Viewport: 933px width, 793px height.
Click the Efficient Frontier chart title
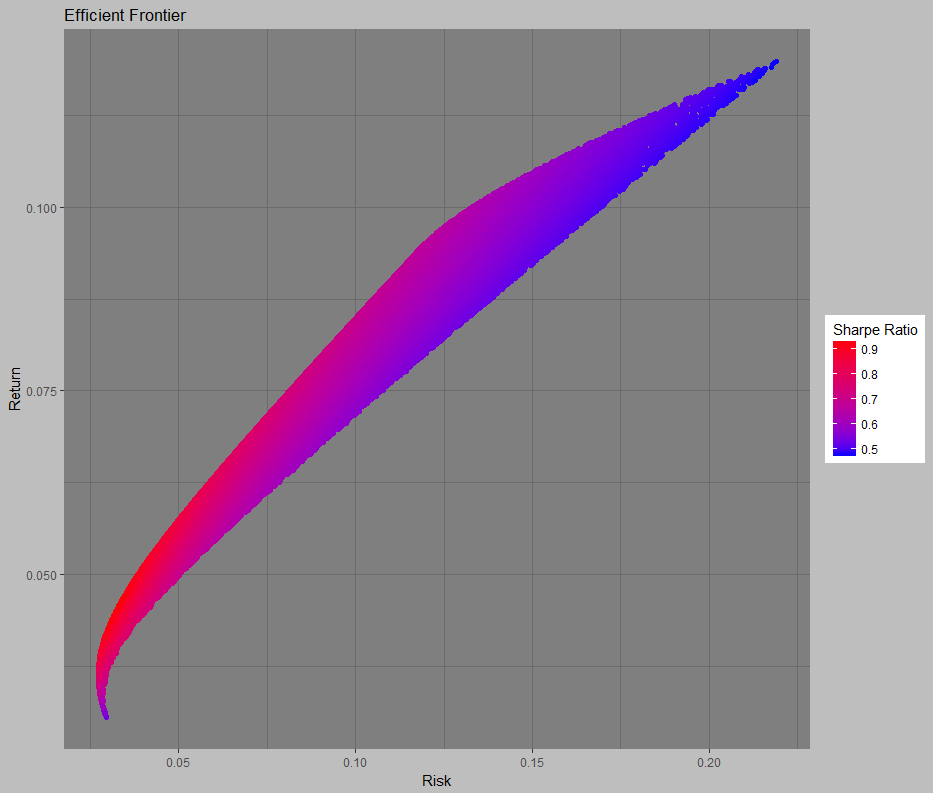pos(124,15)
